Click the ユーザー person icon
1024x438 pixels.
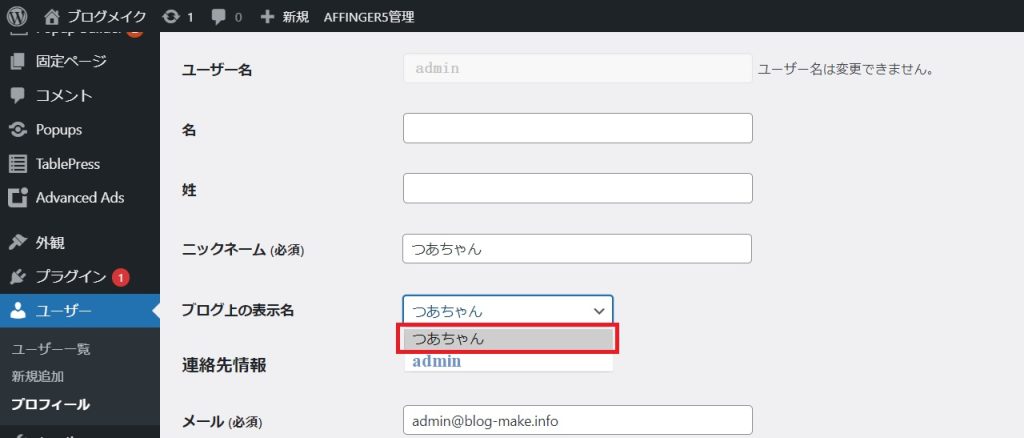click(18, 311)
